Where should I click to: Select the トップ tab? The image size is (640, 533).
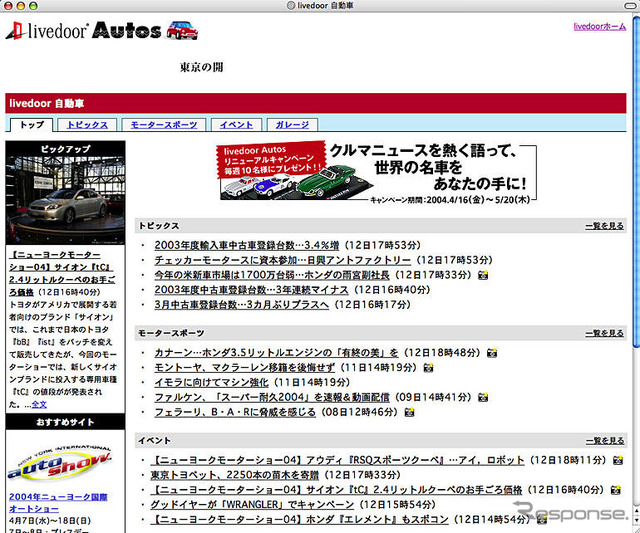32,125
